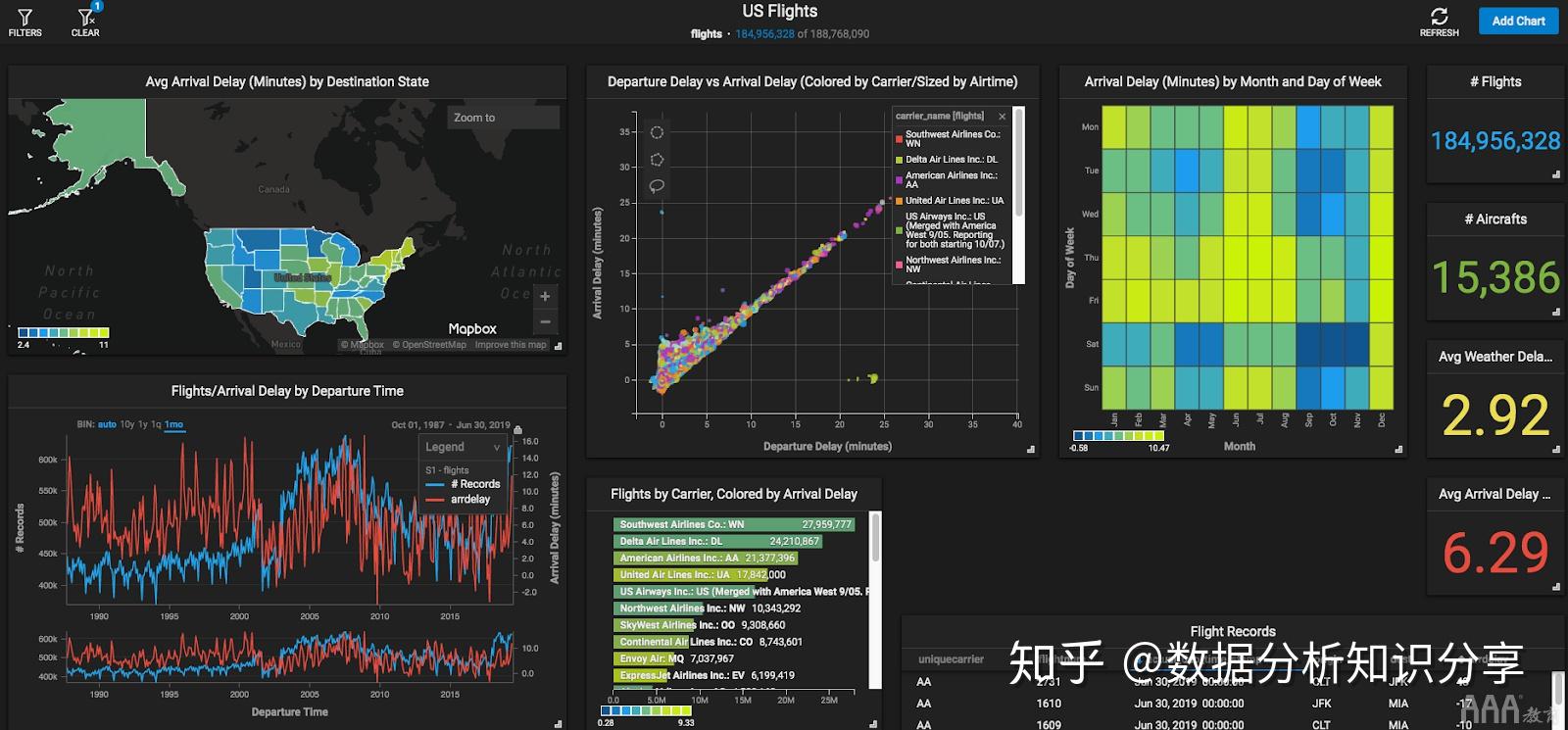The height and width of the screenshot is (730, 1568).
Task: Select the 1mo bin option
Action: coord(173,424)
